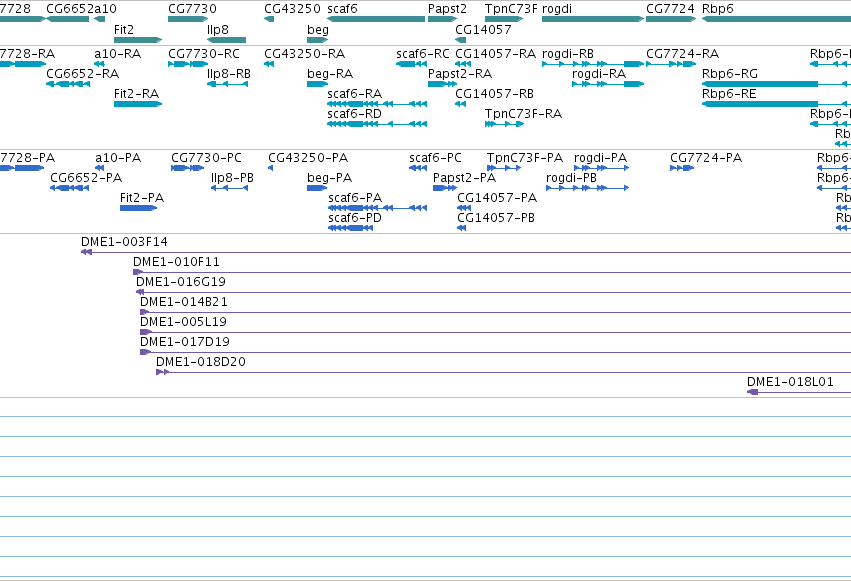Click the scaf6-RC transcript label
This screenshot has height=581, width=851.
point(423,54)
